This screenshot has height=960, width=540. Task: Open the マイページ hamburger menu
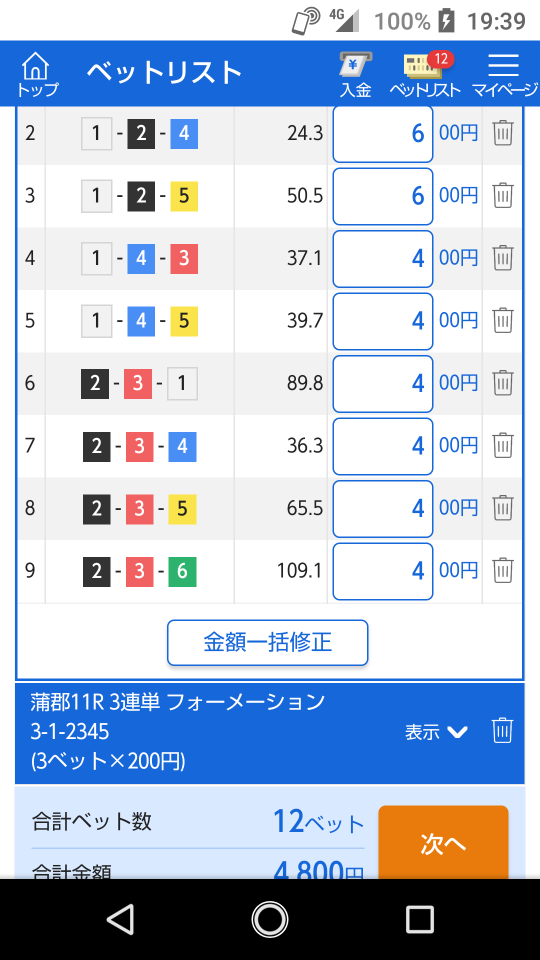[x=504, y=74]
